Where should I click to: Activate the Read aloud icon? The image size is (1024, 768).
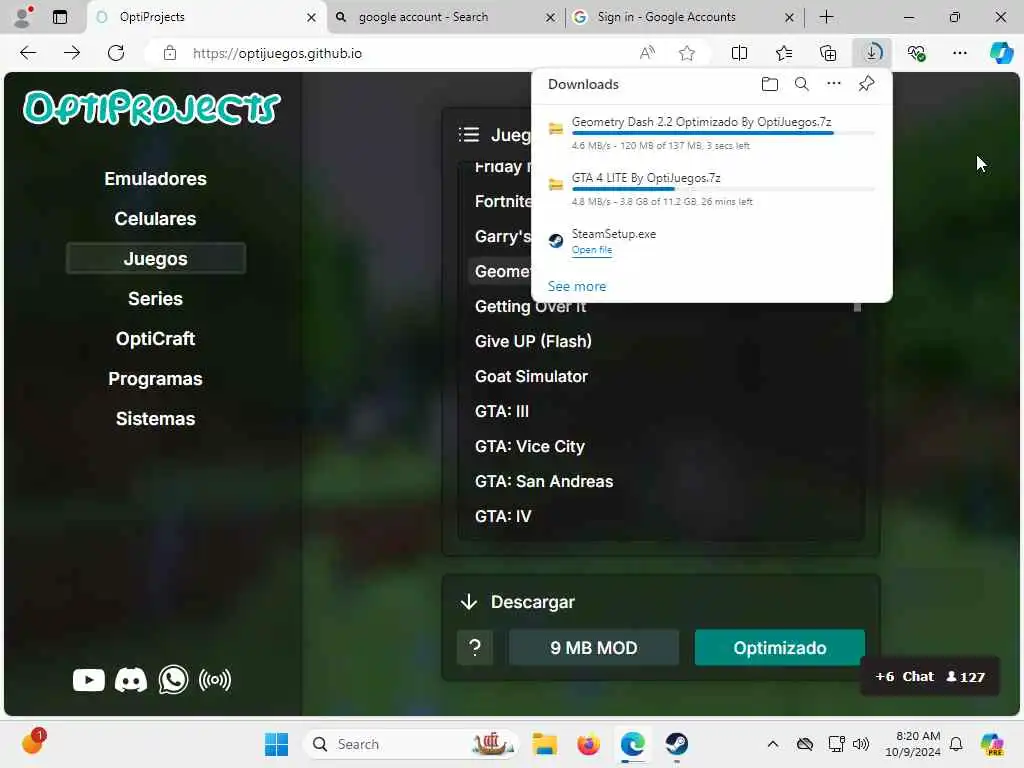[x=647, y=53]
